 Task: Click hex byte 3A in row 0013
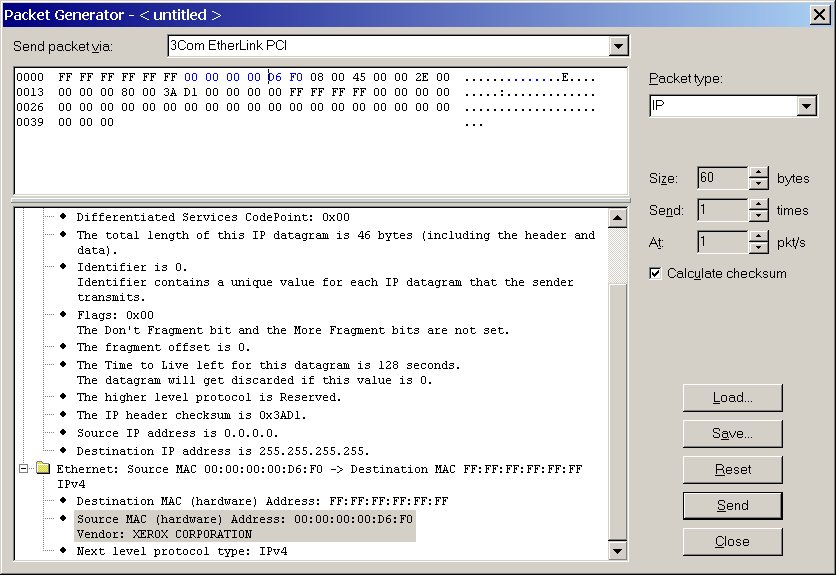pyautogui.click(x=170, y=92)
